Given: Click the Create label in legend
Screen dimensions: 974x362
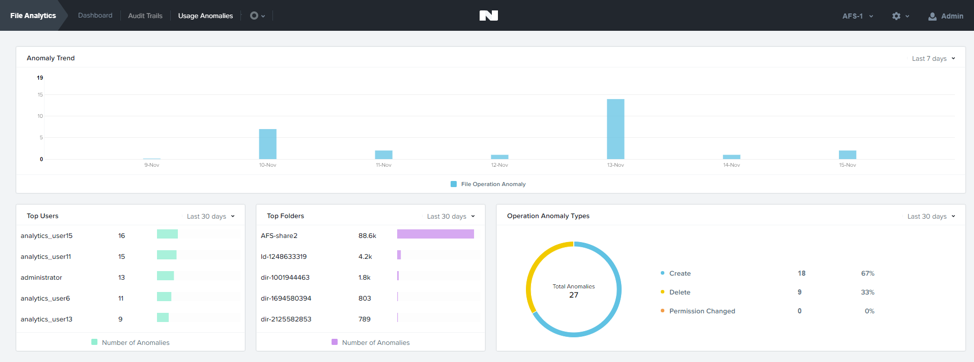Looking at the screenshot, I should 680,273.
